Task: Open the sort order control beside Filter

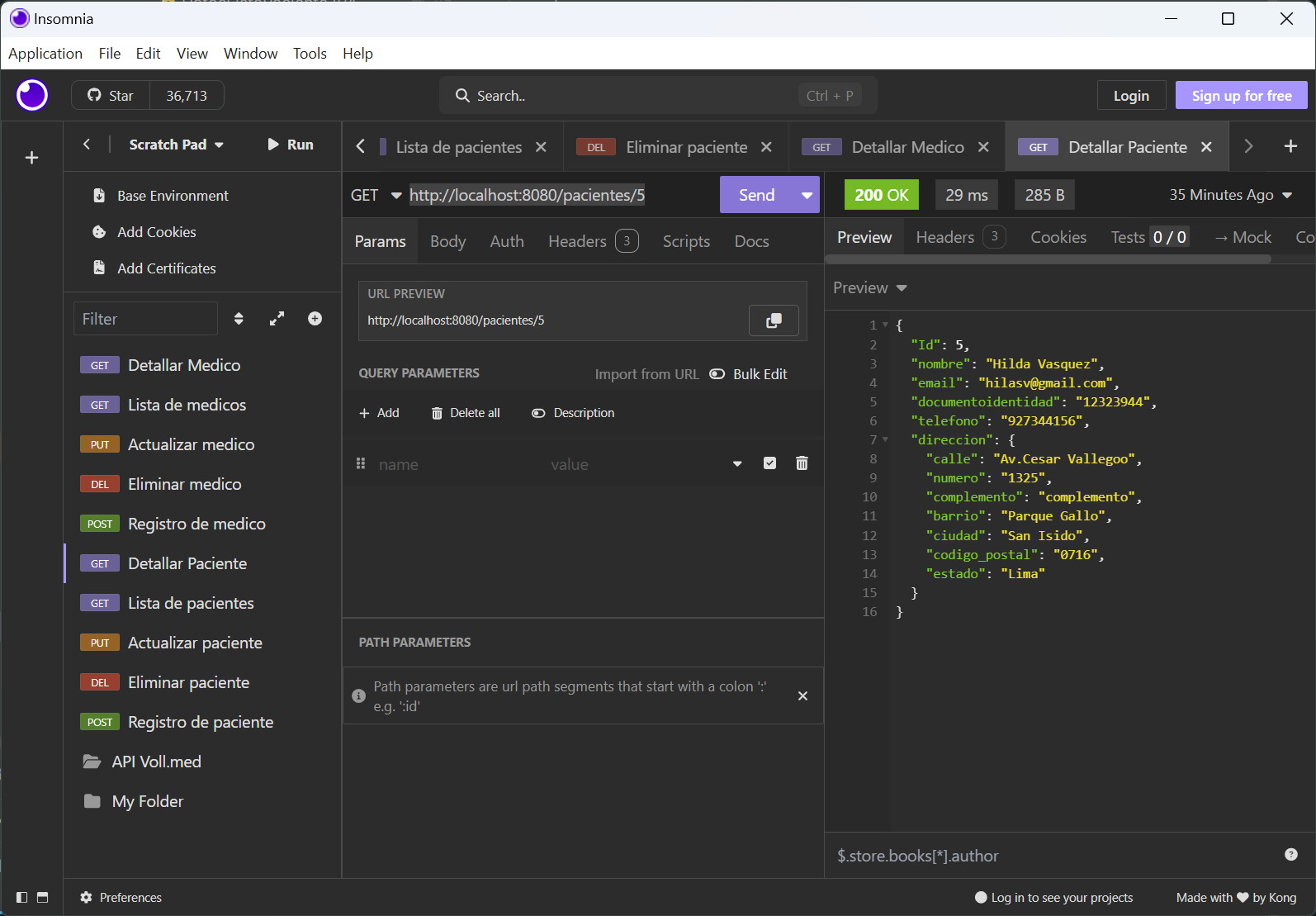Action: click(x=239, y=319)
